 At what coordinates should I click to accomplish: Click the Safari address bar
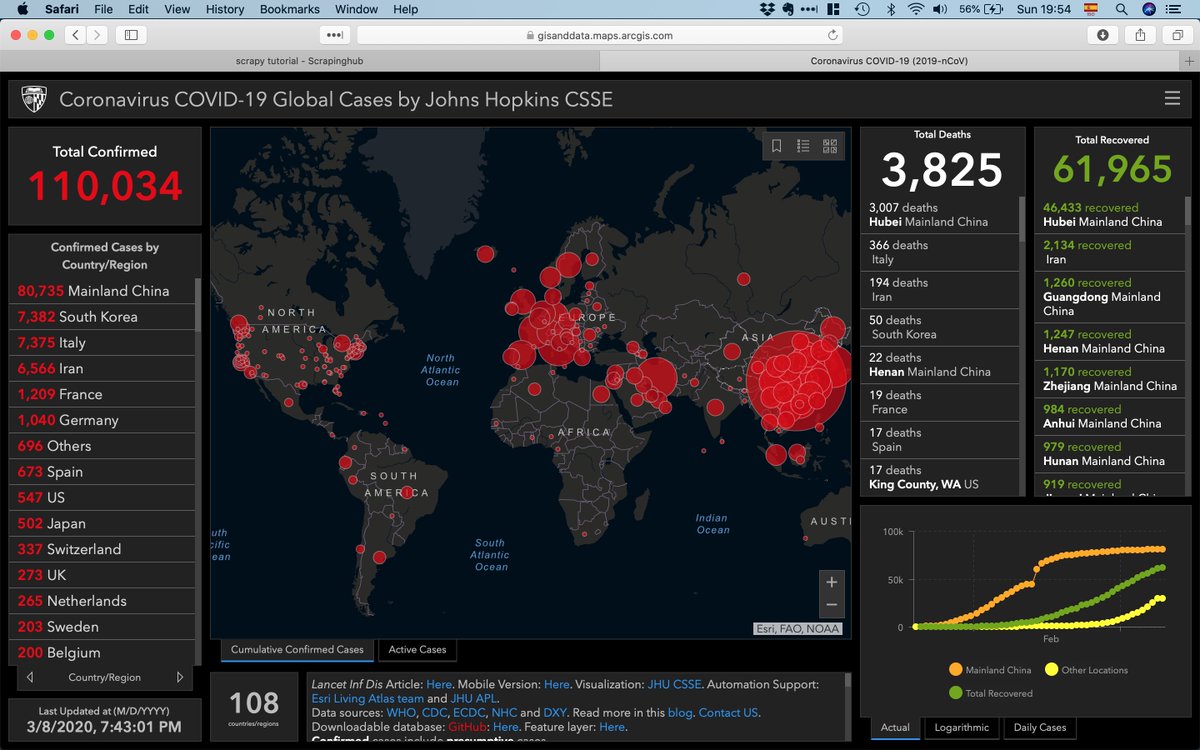pyautogui.click(x=598, y=35)
